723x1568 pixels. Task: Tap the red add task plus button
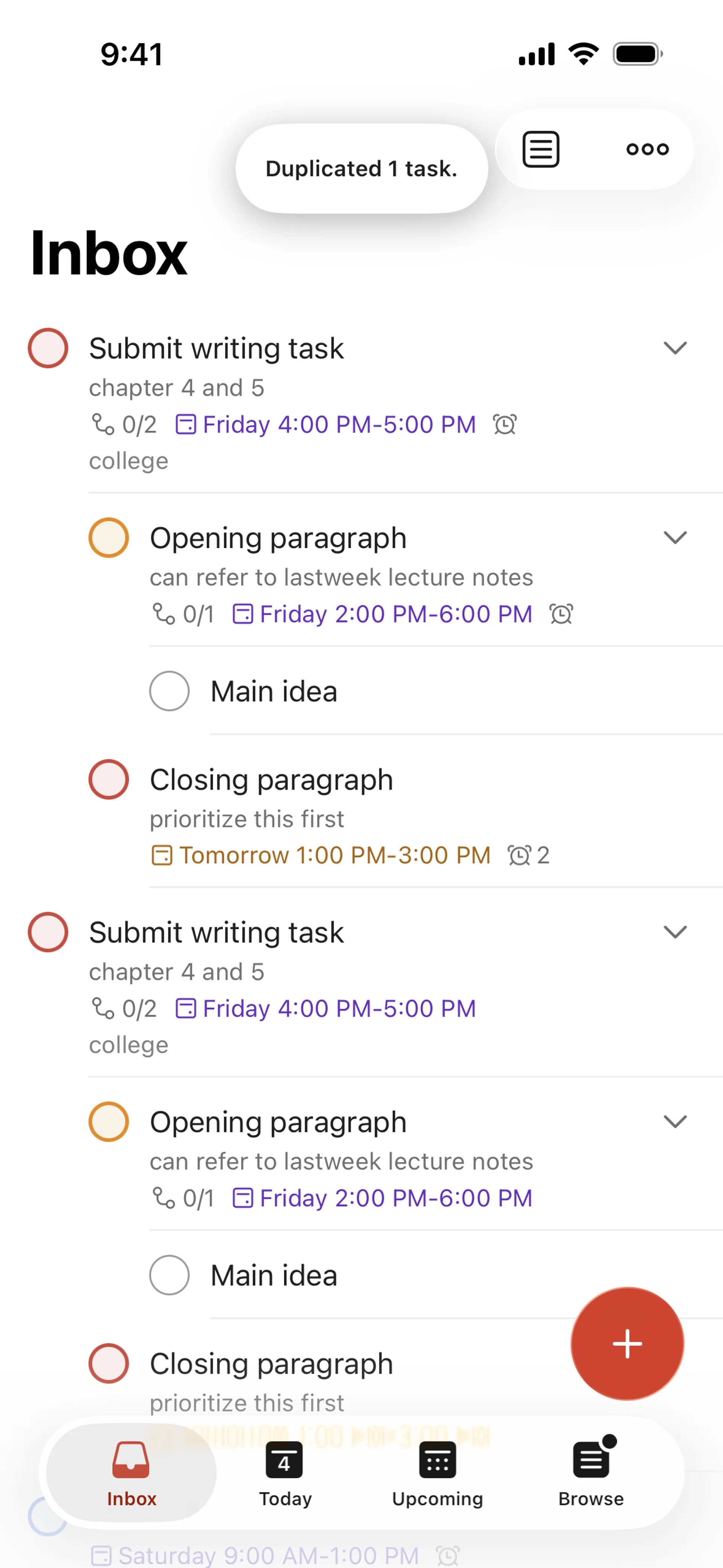pos(627,1343)
